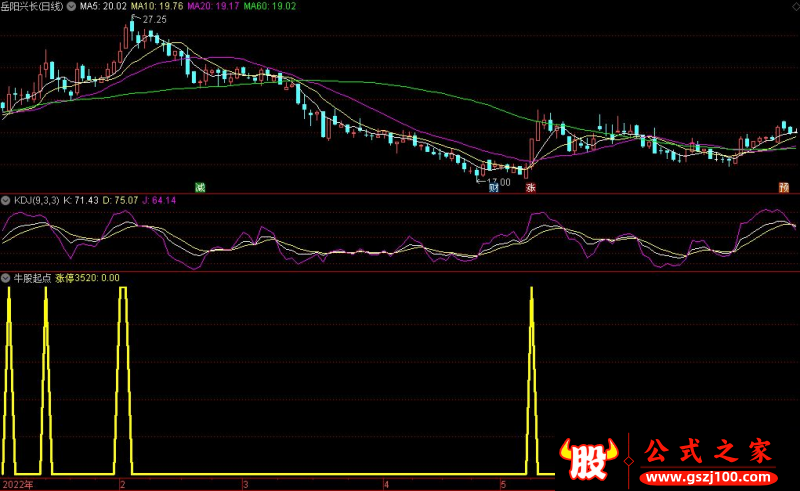Click the 17.00 low price marker
The height and width of the screenshot is (491, 800).
(x=498, y=181)
